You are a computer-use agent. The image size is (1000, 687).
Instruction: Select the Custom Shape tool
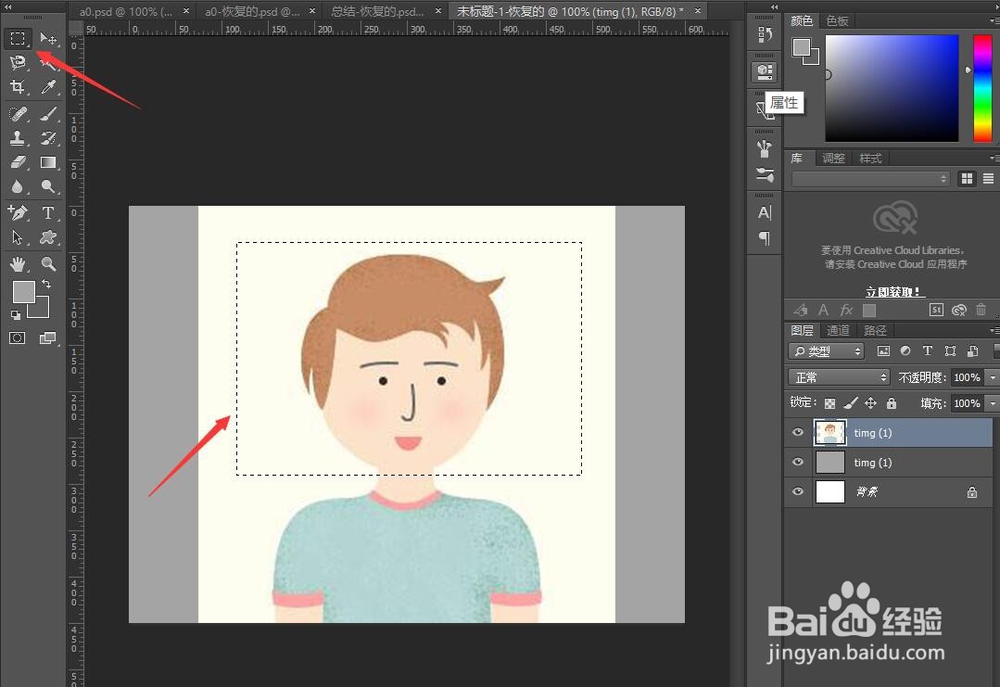48,237
